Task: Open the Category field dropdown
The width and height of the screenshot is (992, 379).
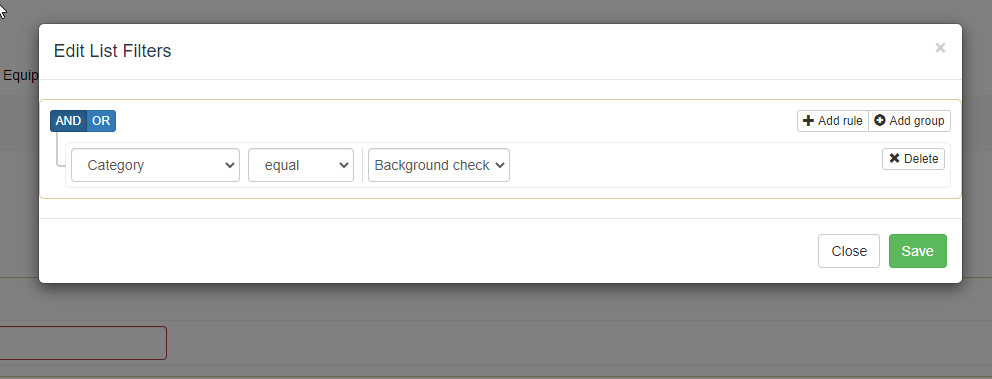Action: pos(156,165)
